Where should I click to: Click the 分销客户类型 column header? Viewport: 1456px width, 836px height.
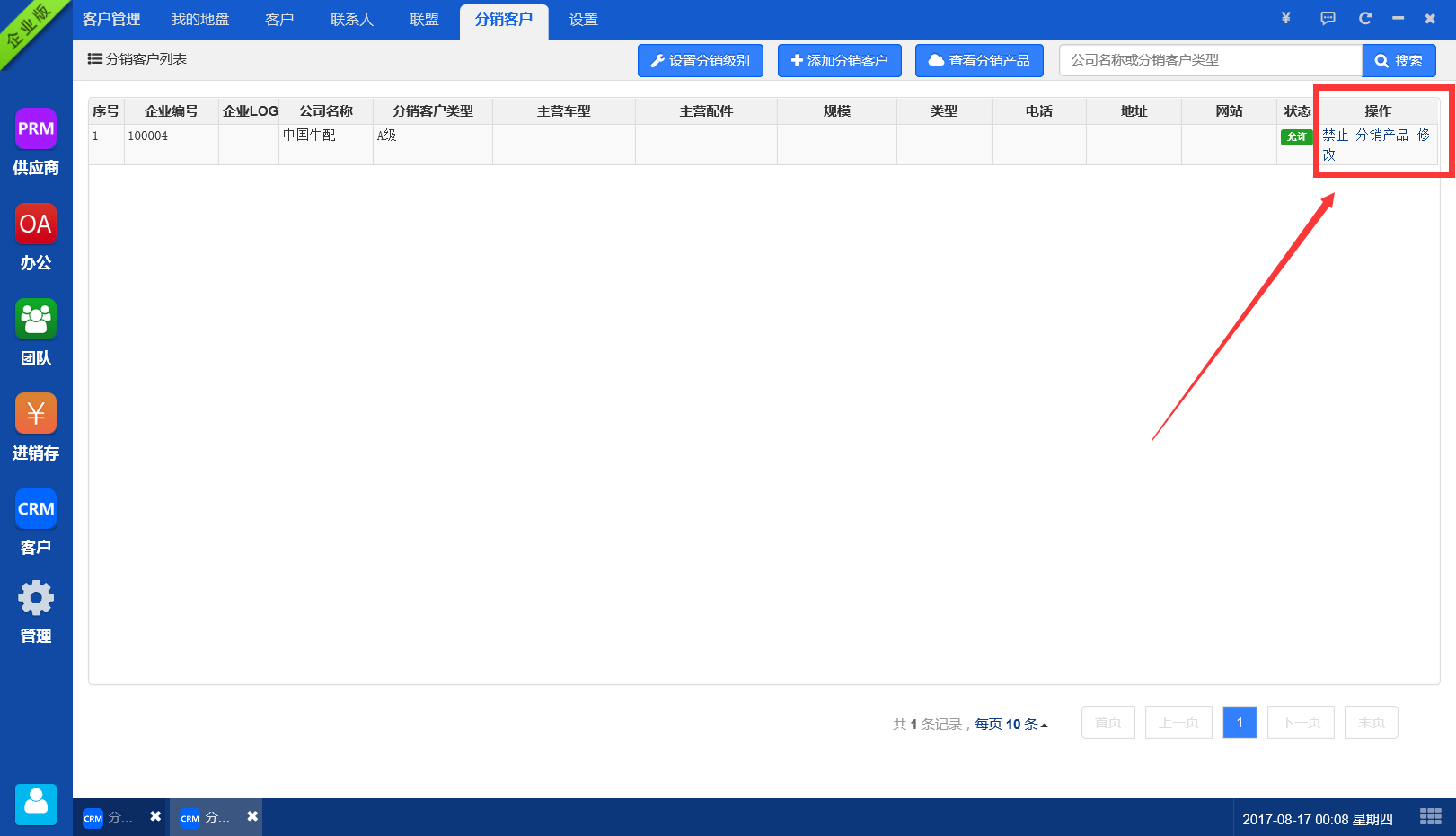click(x=433, y=111)
